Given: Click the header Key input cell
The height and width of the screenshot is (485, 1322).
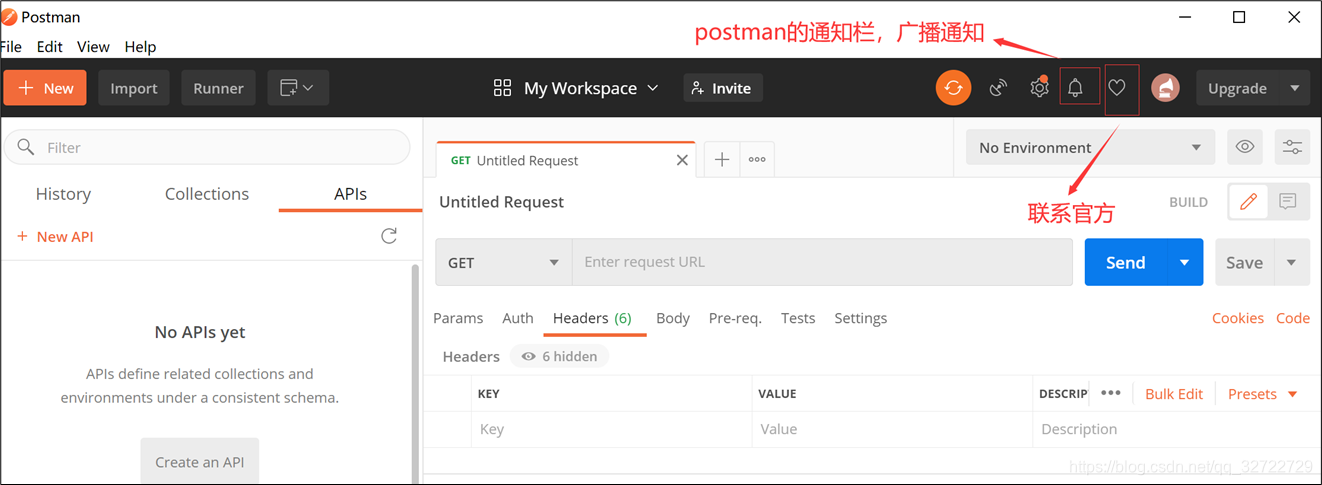Looking at the screenshot, I should click(611, 429).
